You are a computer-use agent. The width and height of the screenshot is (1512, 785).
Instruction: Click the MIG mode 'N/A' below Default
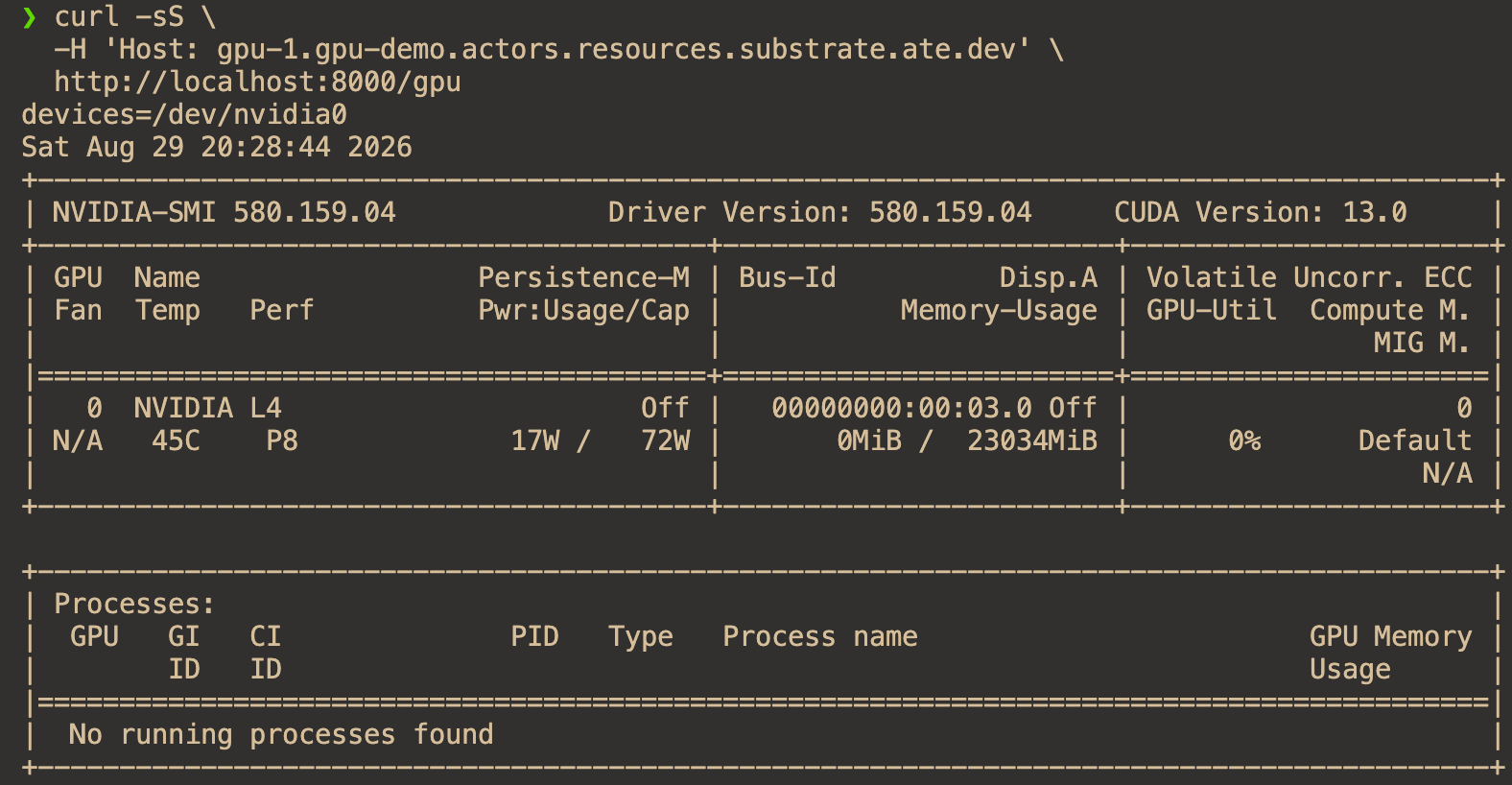click(x=1447, y=474)
